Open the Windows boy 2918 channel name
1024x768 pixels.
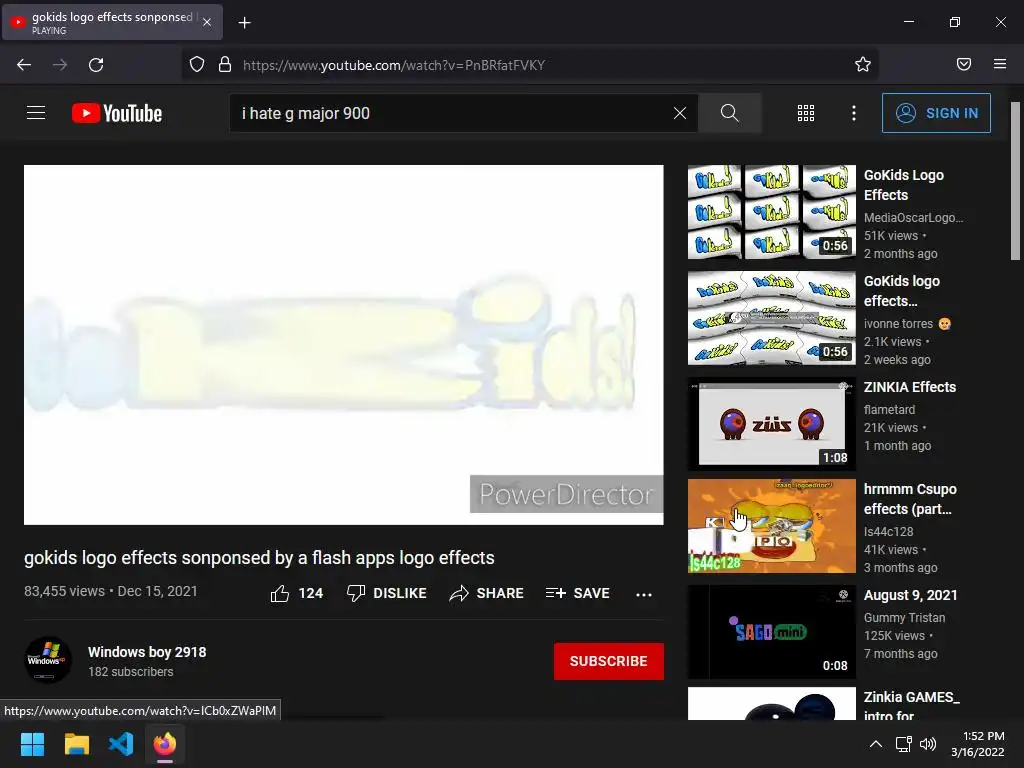tap(147, 652)
